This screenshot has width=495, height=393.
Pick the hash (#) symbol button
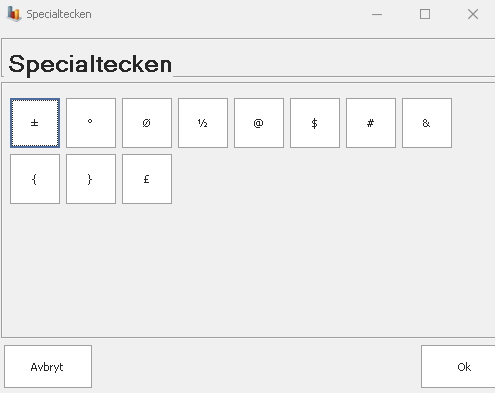[x=371, y=123]
